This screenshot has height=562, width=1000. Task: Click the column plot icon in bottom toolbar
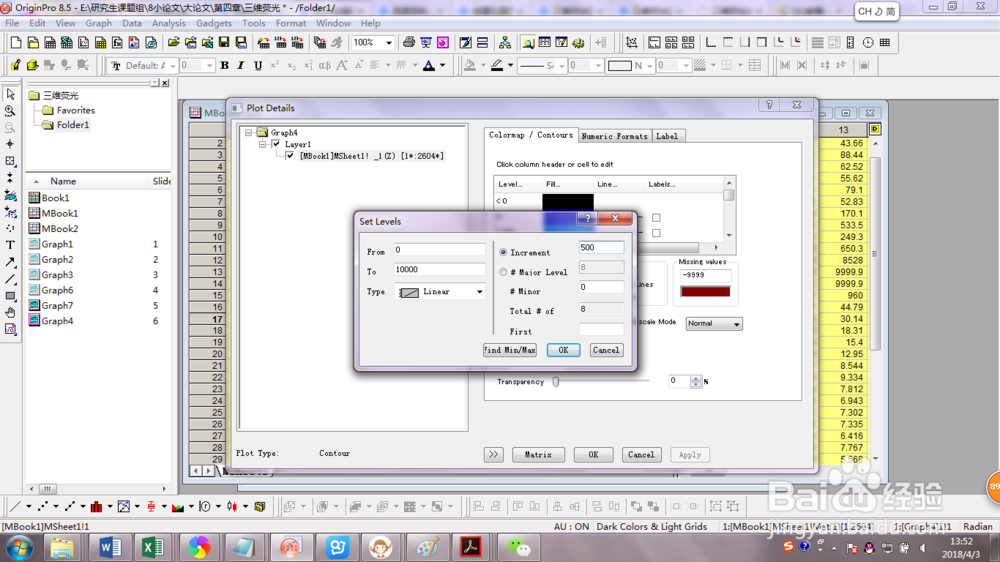point(96,507)
